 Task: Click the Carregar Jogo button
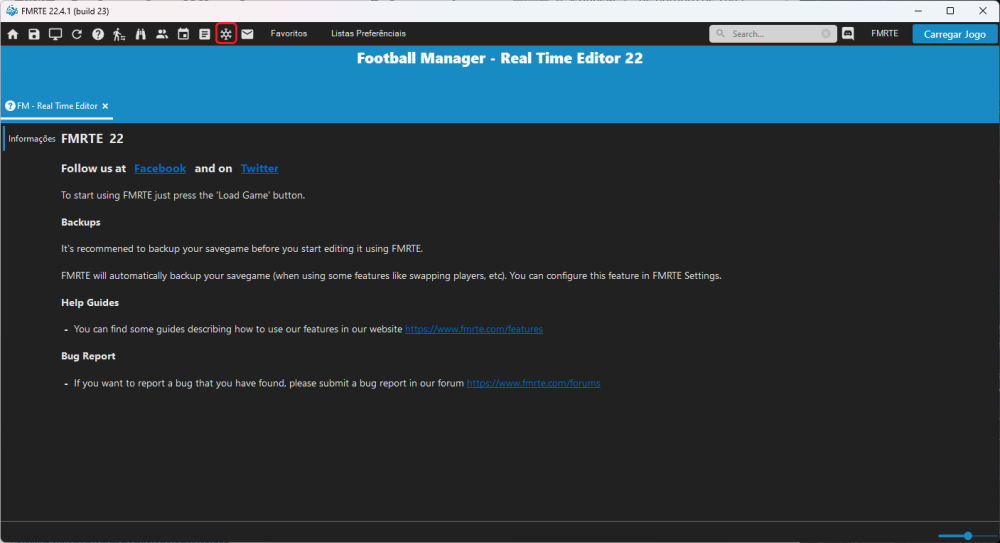954,34
